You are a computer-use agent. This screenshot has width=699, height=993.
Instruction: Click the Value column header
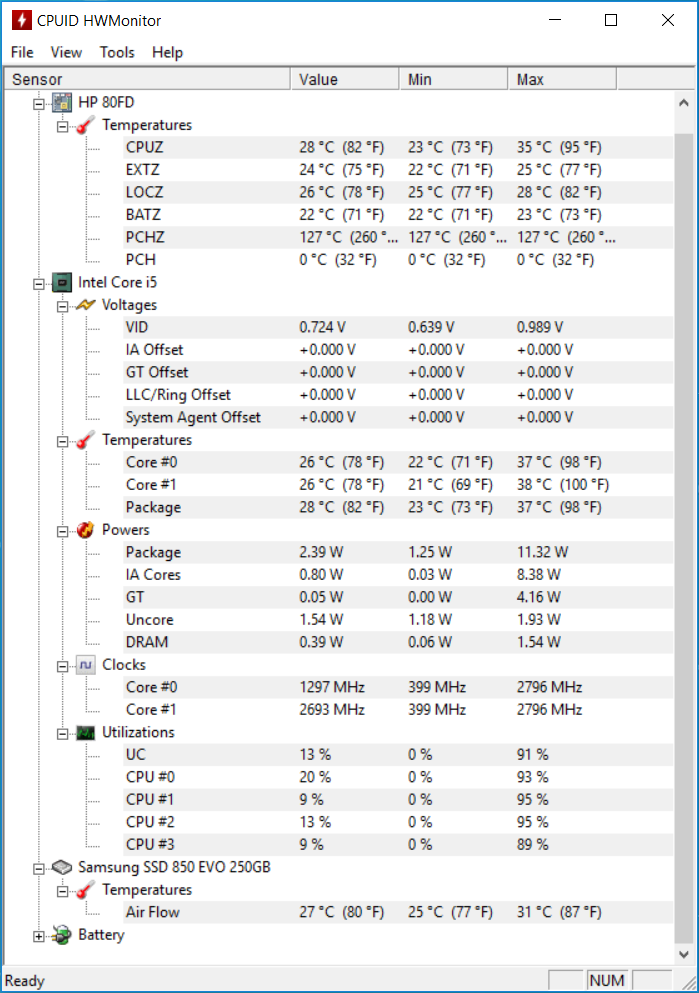pyautogui.click(x=345, y=79)
